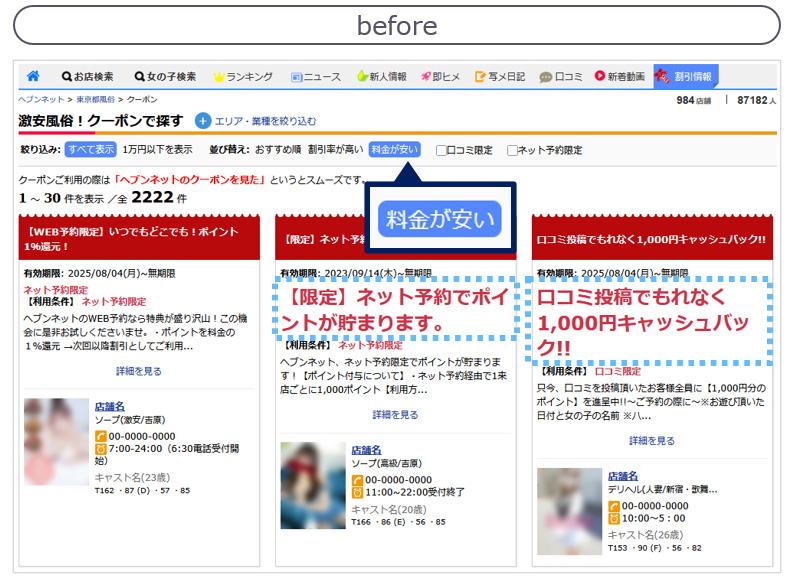Click the crown icon for ranking

point(219,77)
